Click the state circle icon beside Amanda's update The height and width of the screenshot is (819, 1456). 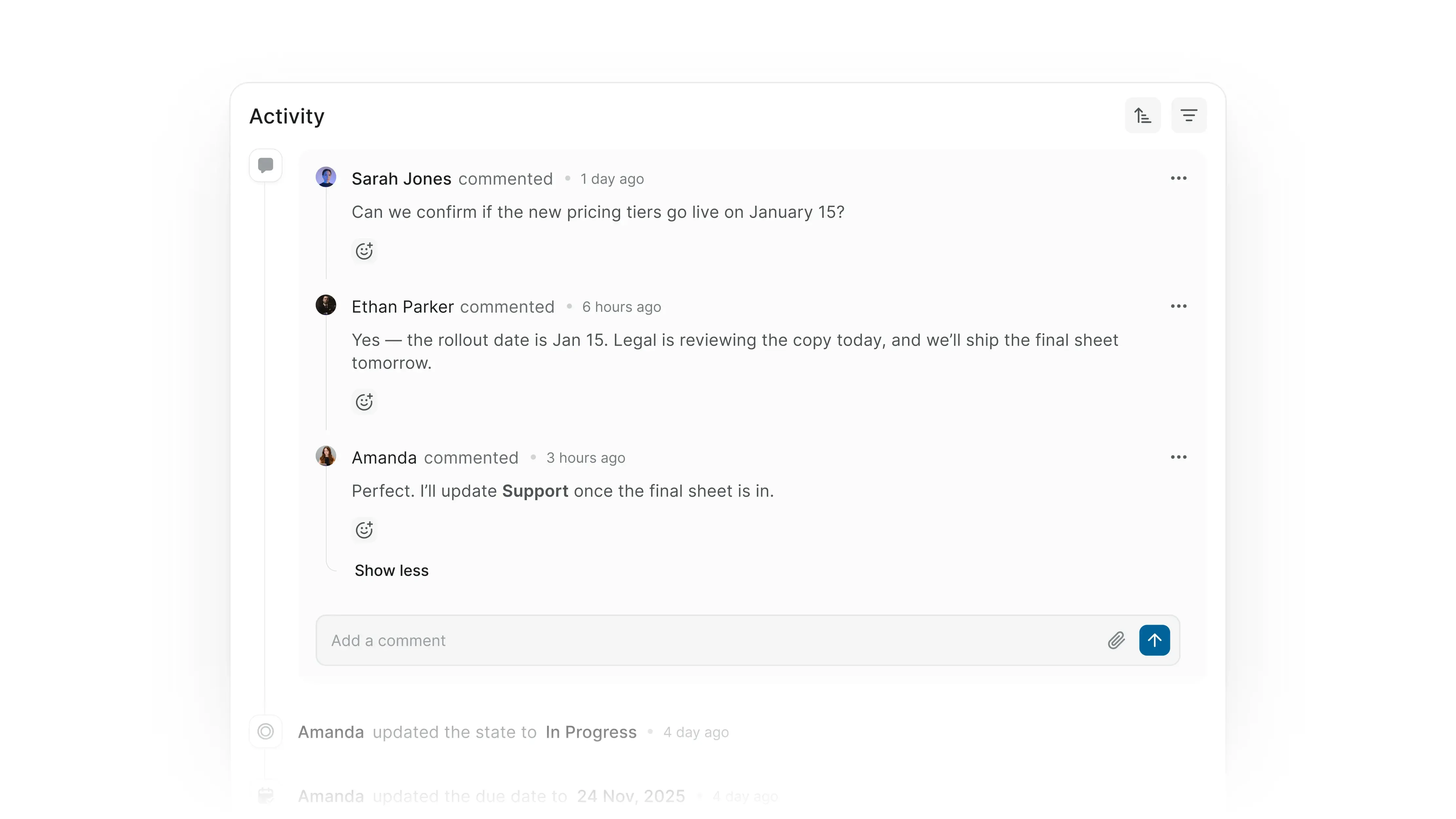(x=266, y=732)
